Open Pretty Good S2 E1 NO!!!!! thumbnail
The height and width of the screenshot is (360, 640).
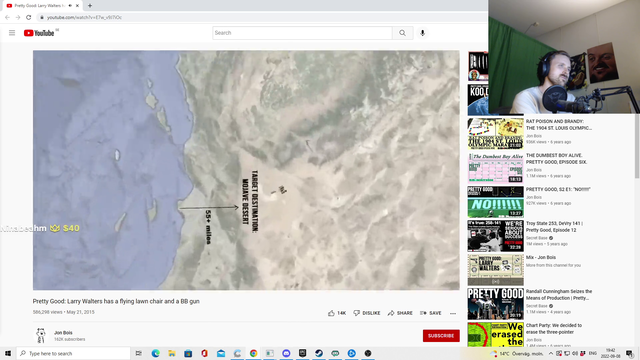coord(496,202)
